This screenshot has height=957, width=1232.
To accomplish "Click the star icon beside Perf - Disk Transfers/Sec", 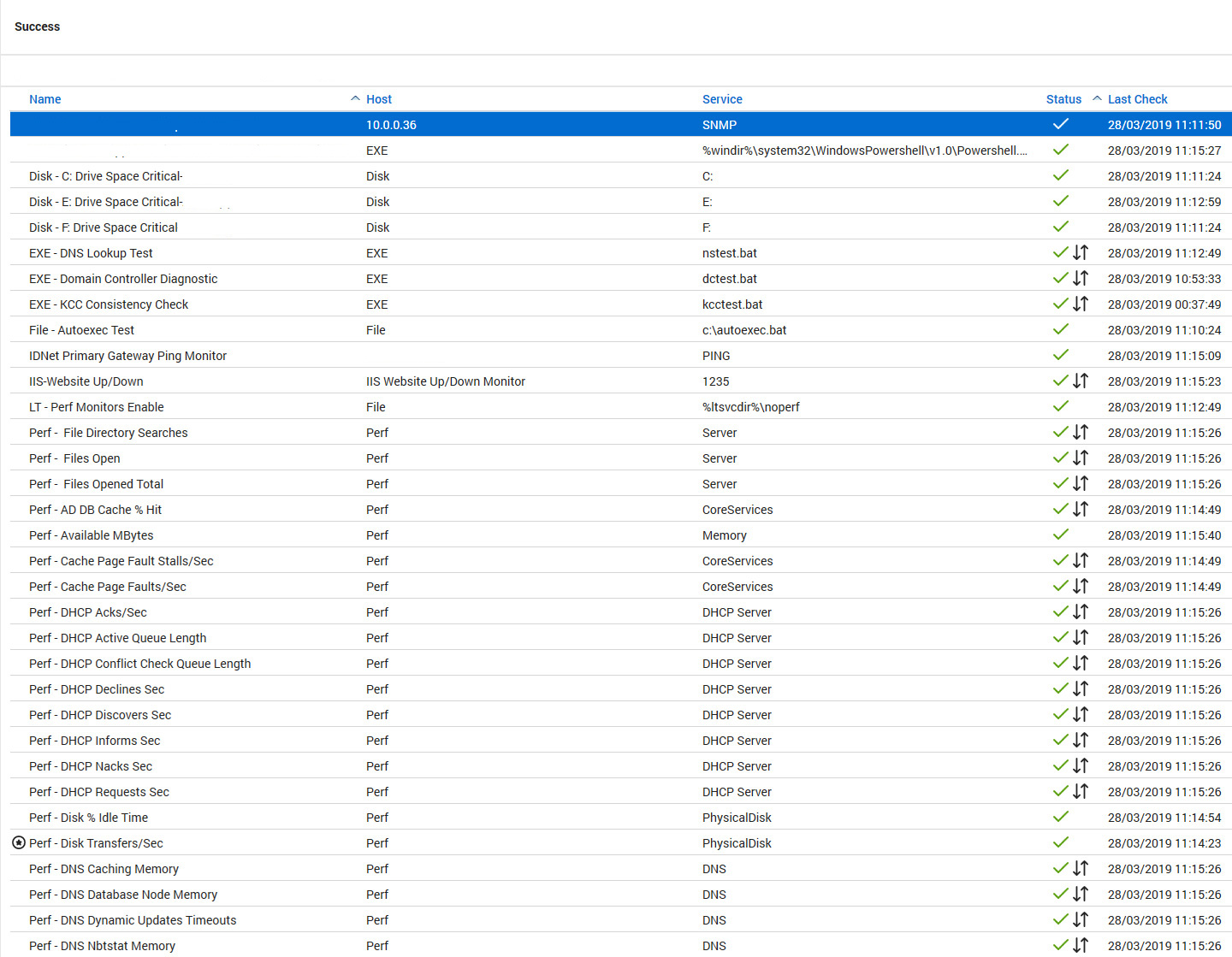I will point(19,843).
